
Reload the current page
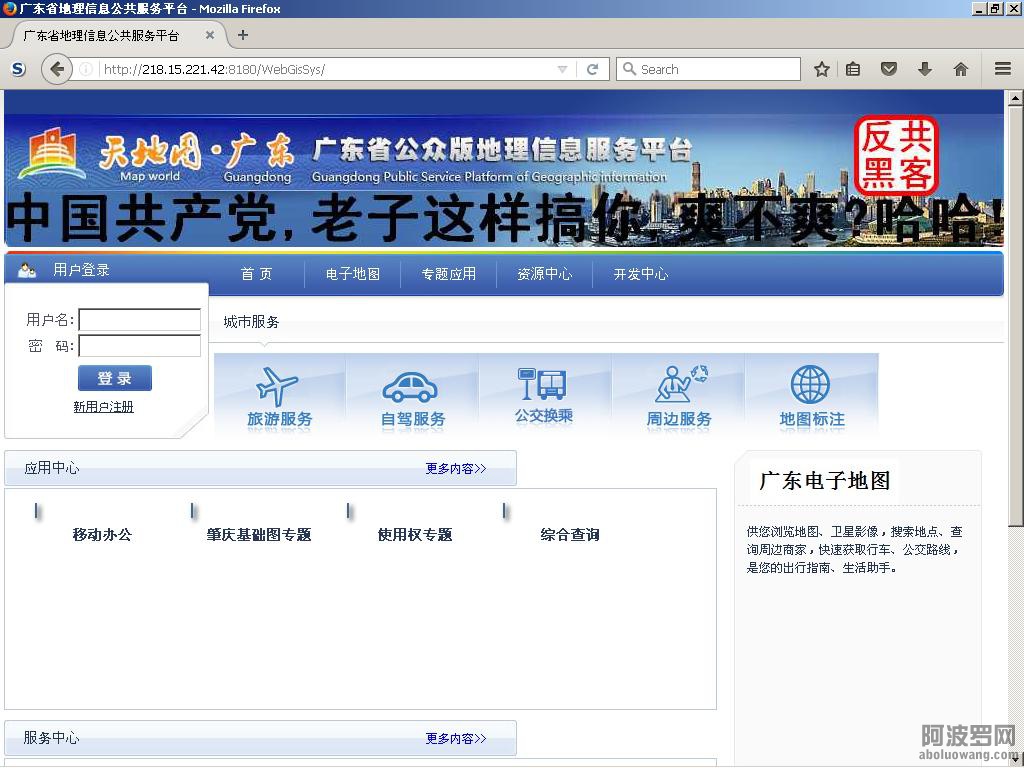click(x=592, y=69)
